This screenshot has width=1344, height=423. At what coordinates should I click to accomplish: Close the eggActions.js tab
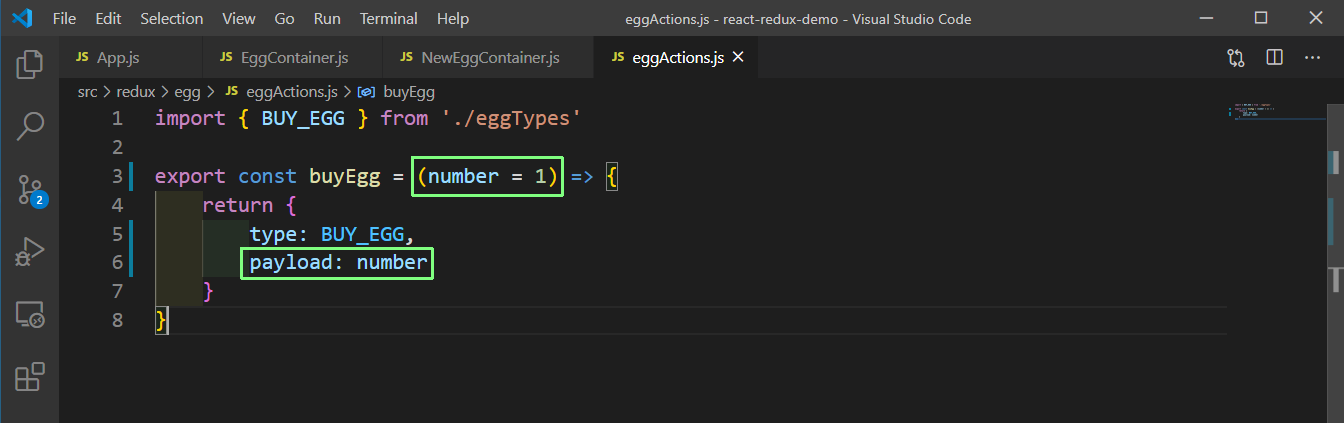(x=738, y=57)
